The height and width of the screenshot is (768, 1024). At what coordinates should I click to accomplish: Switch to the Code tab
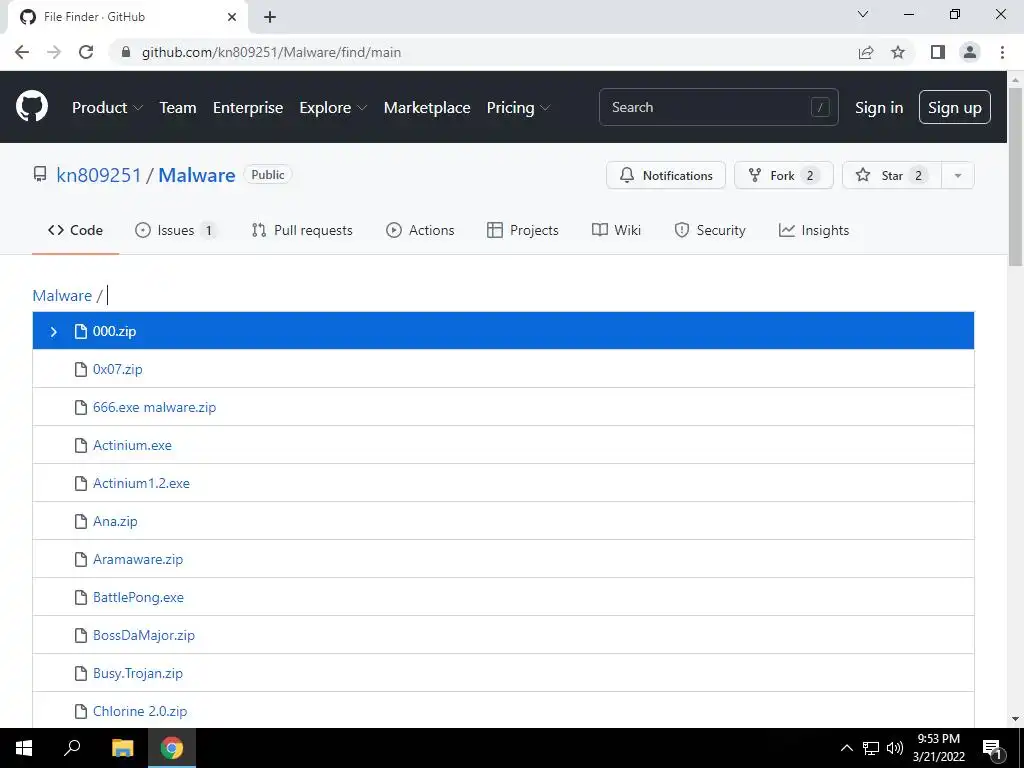tap(75, 230)
